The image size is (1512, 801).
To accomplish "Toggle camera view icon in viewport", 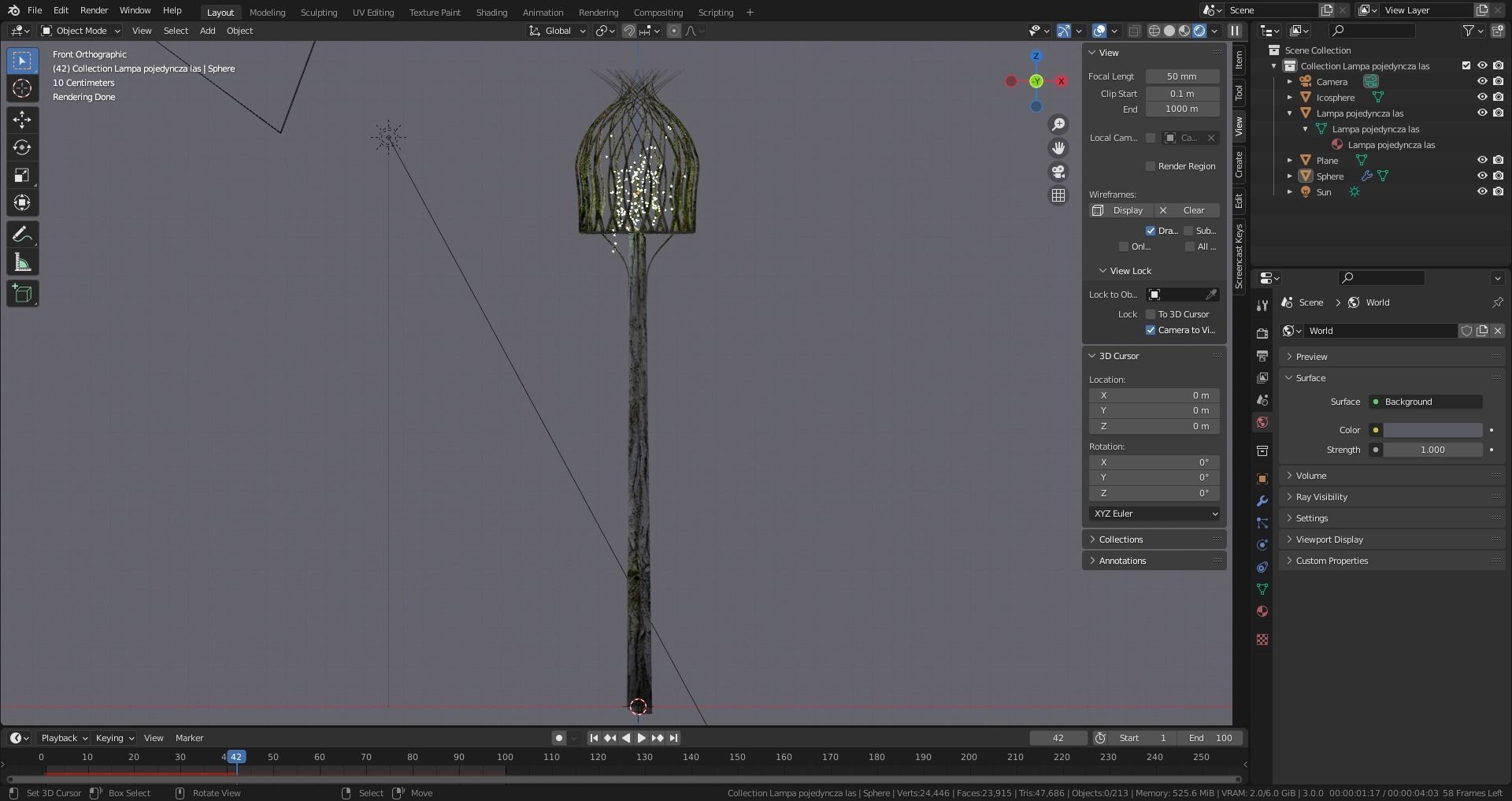I will [1058, 172].
